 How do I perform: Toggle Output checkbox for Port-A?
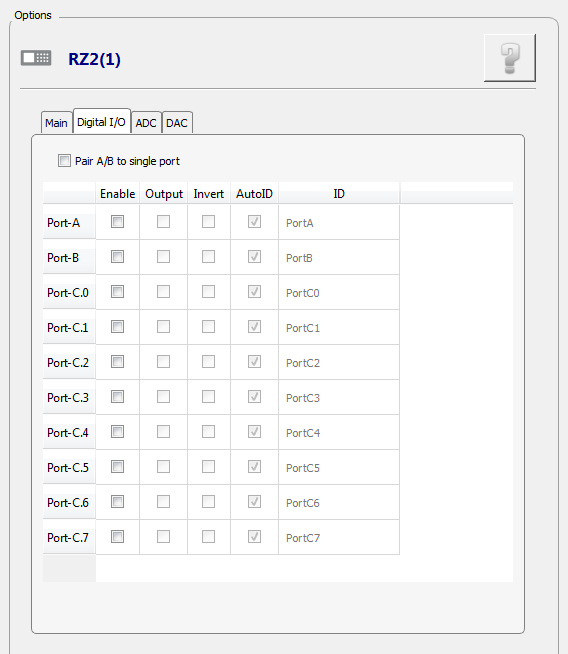tap(163, 221)
